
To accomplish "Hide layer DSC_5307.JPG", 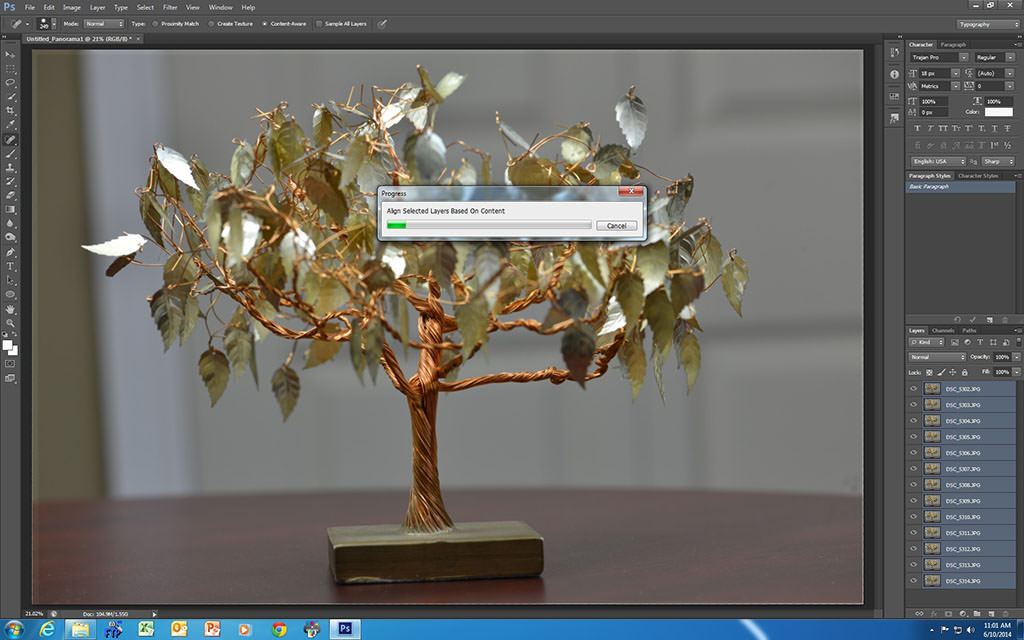I will tap(914, 469).
